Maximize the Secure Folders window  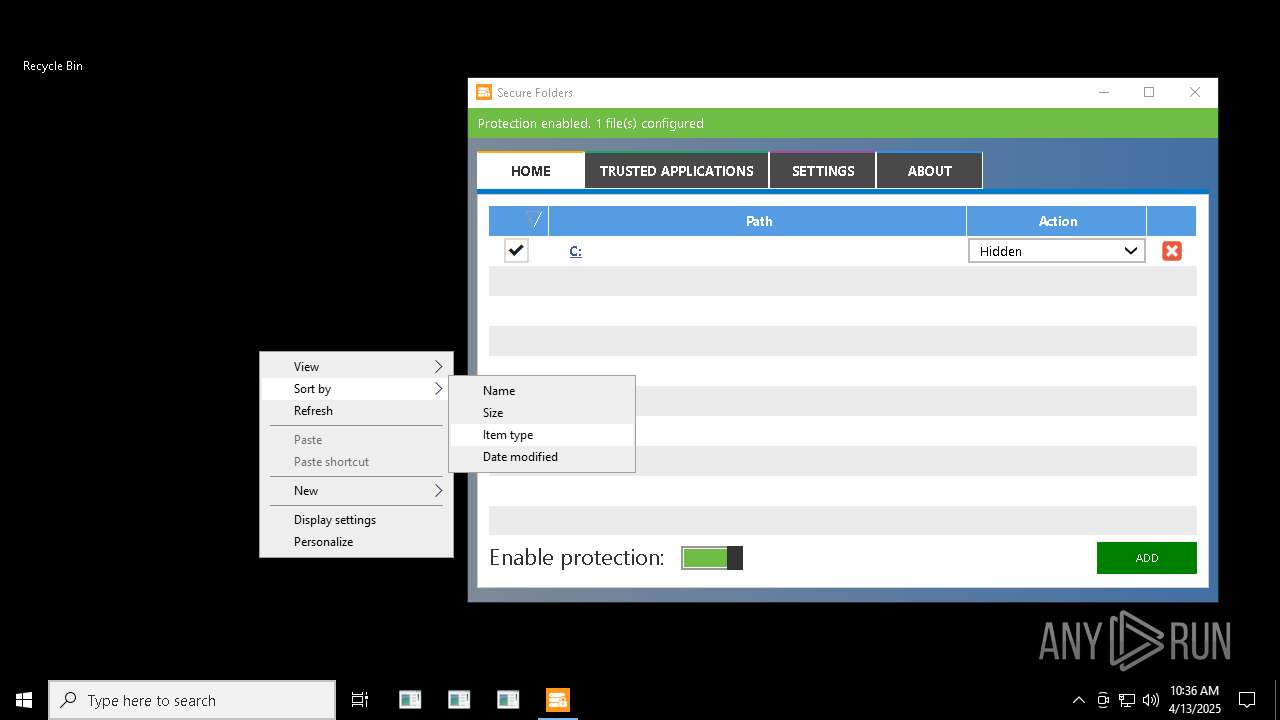[x=1149, y=92]
